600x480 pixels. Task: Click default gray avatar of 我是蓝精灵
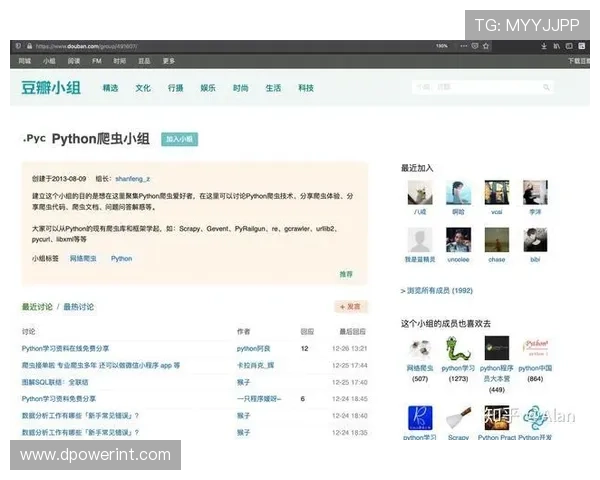420,240
